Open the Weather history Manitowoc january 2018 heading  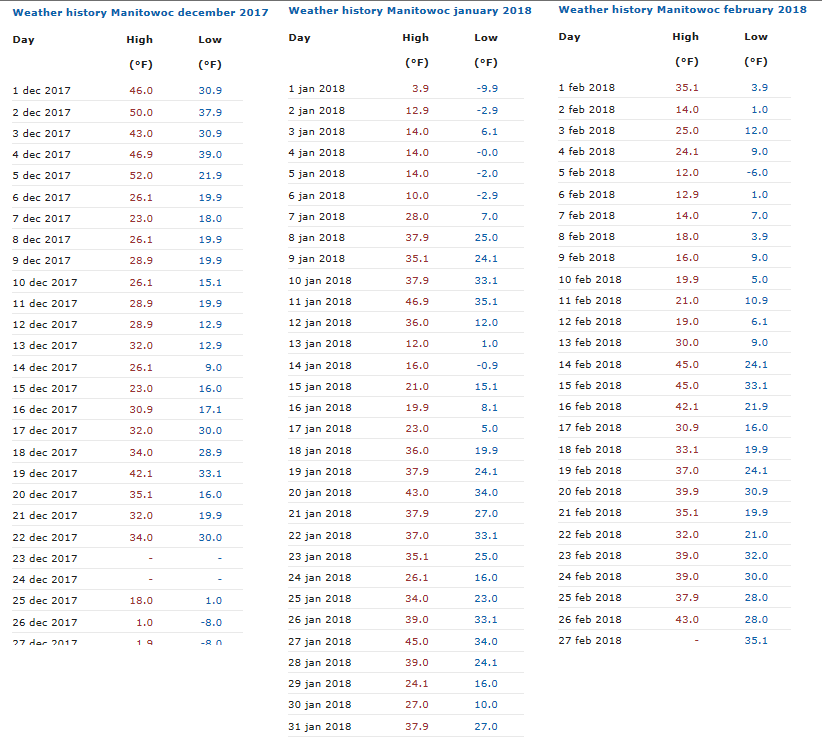[x=410, y=10]
